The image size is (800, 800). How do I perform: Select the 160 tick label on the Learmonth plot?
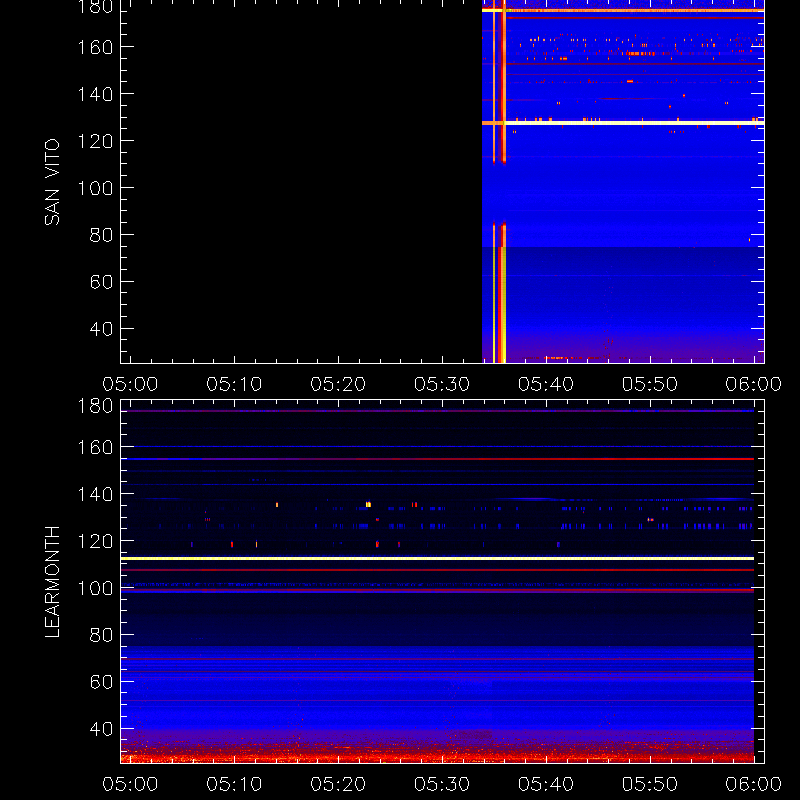coord(95,447)
